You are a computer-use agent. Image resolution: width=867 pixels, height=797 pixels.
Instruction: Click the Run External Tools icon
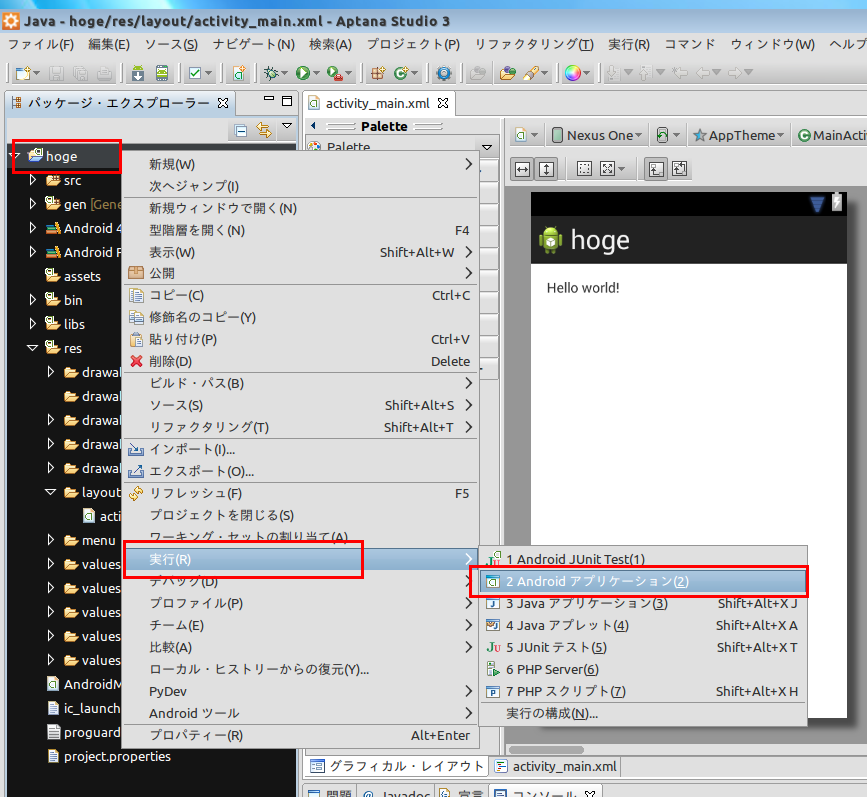(335, 73)
